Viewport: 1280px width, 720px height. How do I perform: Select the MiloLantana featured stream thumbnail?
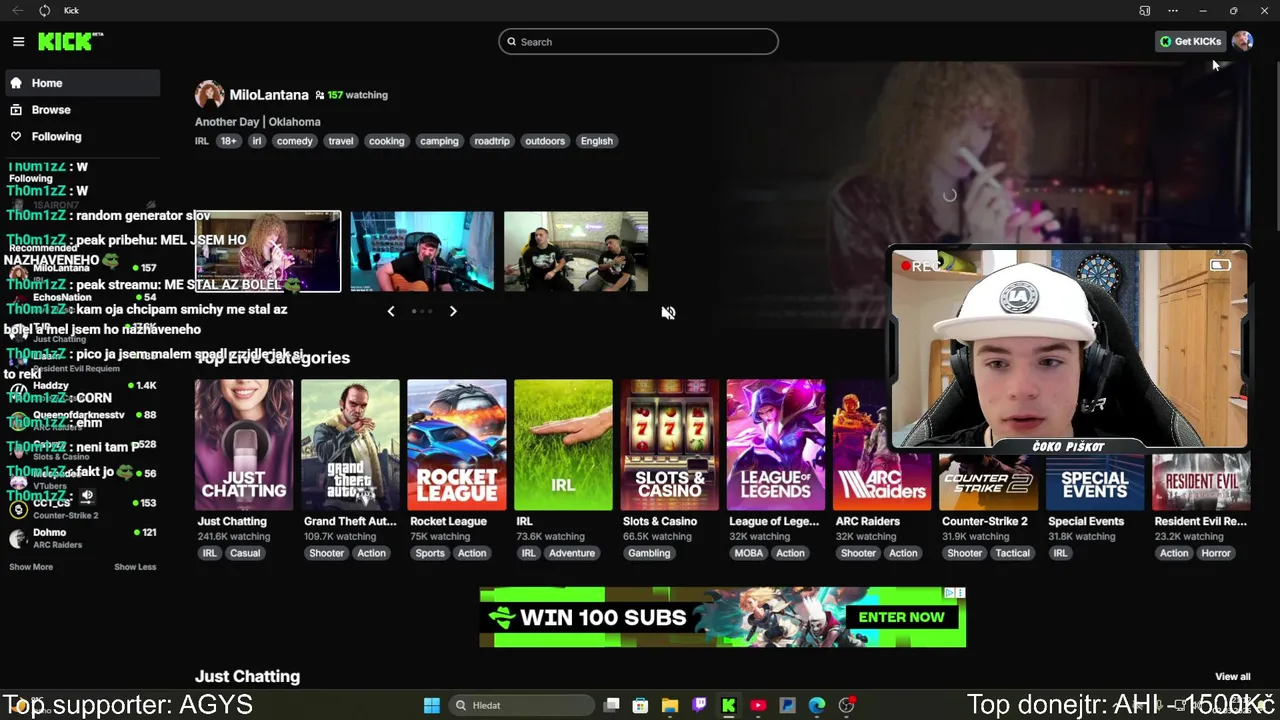click(268, 251)
